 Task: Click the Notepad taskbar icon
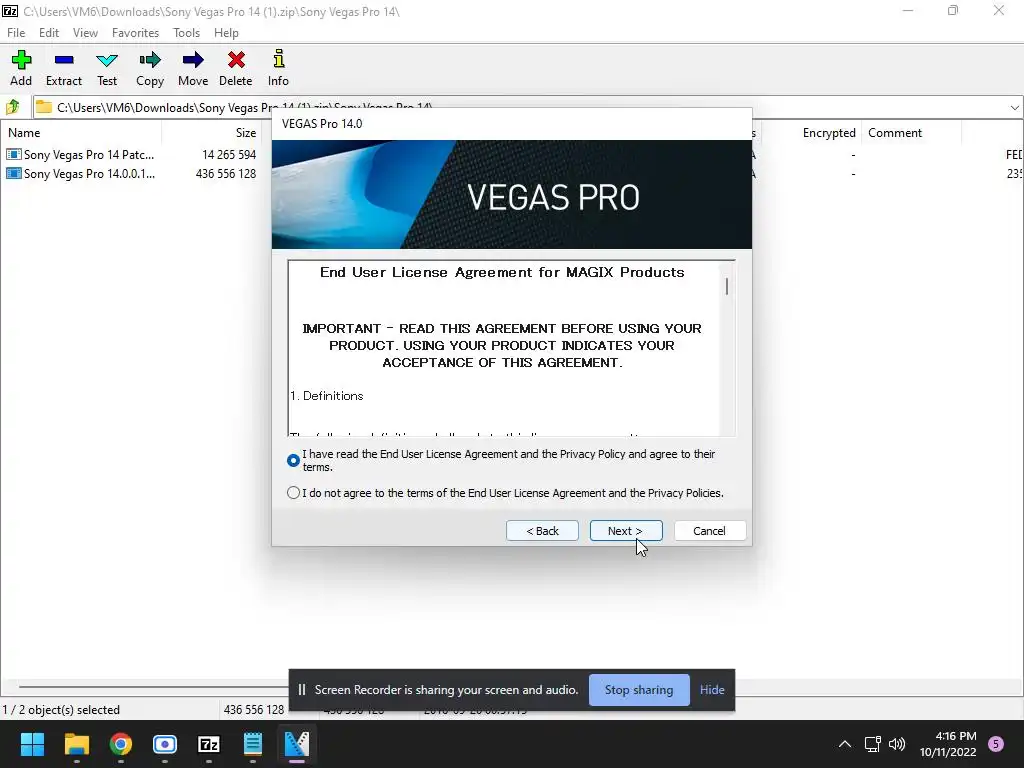coord(253,744)
